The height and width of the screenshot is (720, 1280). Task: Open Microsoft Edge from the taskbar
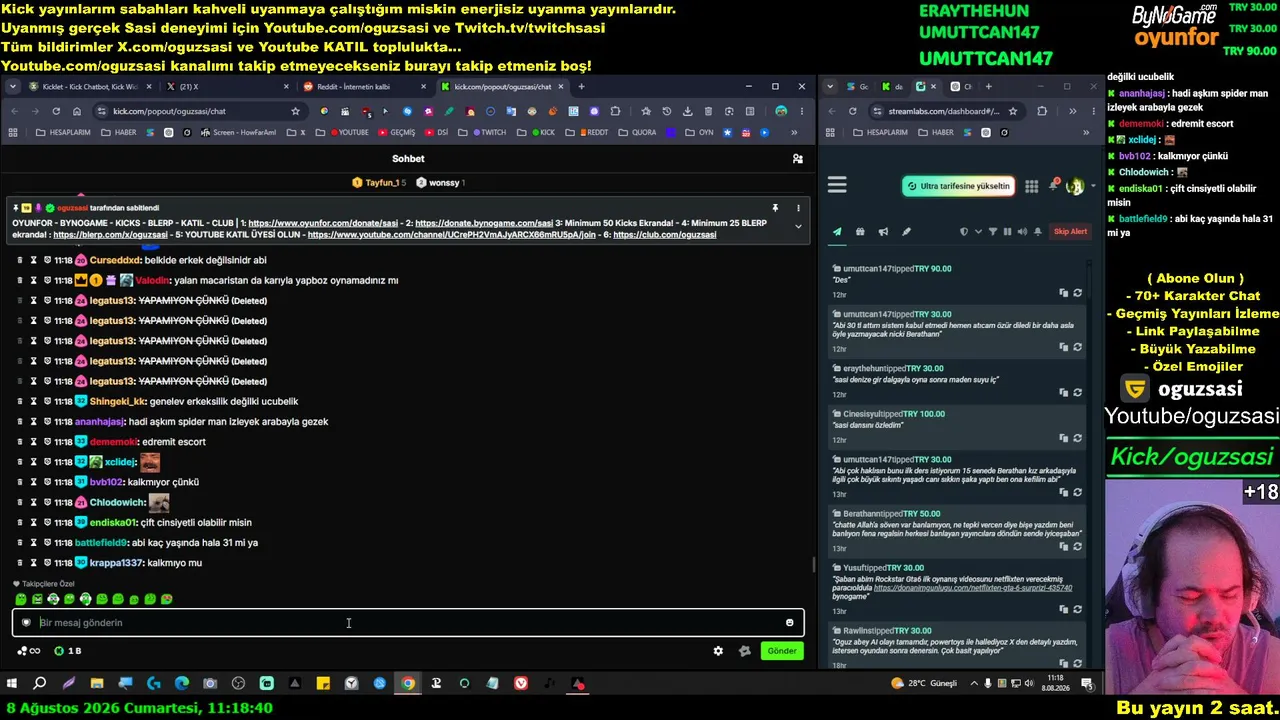(x=182, y=684)
